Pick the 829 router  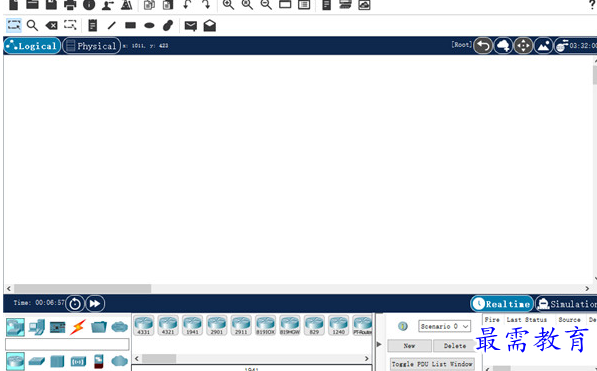click(314, 325)
